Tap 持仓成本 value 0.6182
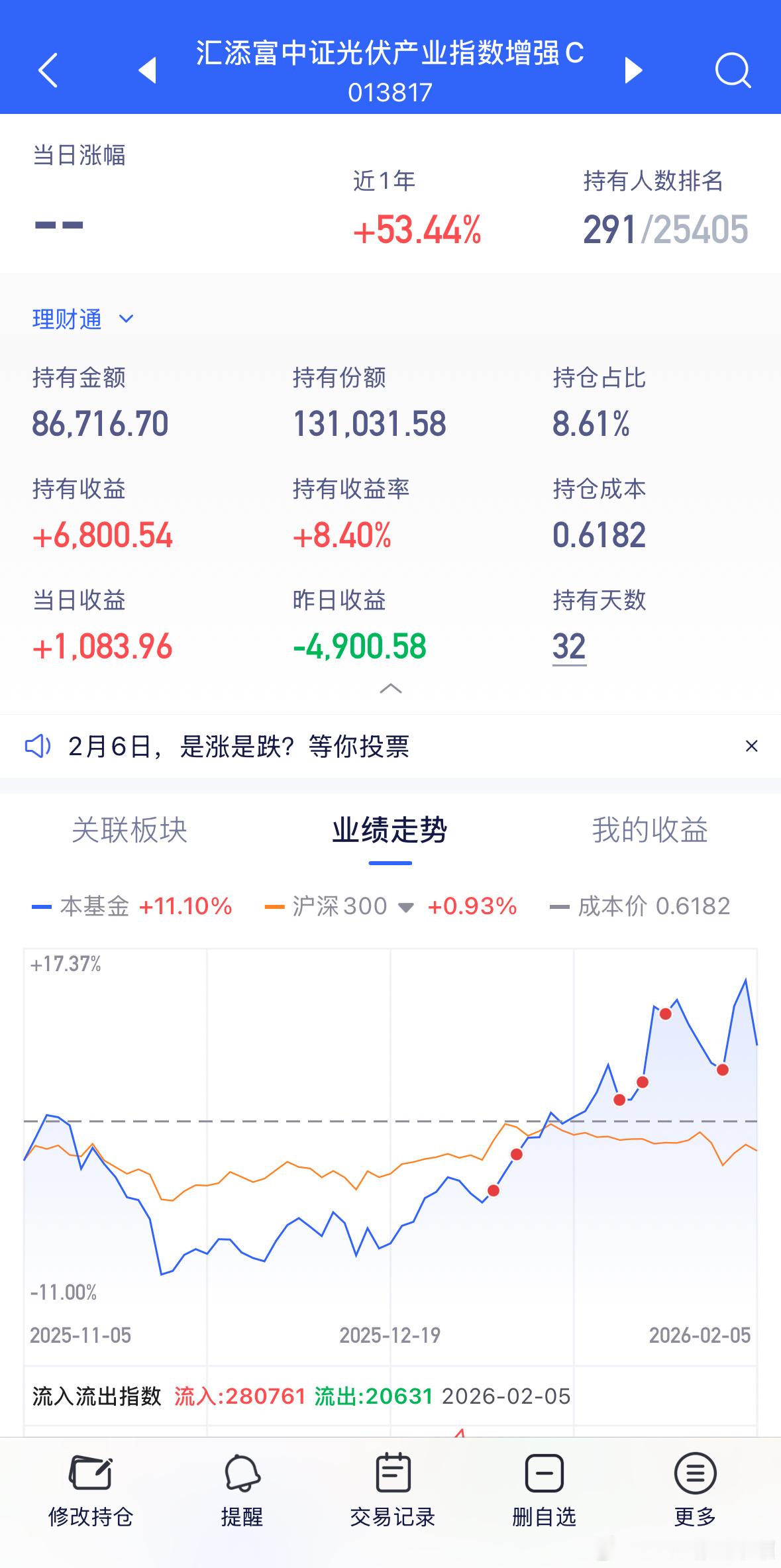This screenshot has height=1568, width=781. click(x=599, y=535)
